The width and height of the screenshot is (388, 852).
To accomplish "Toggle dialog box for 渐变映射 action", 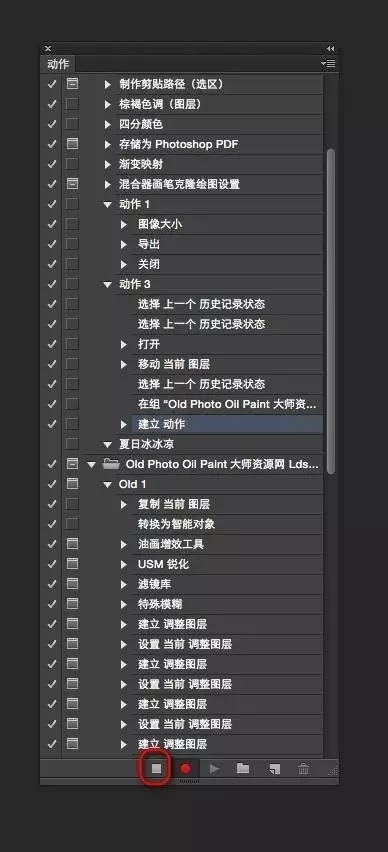I will (72, 164).
